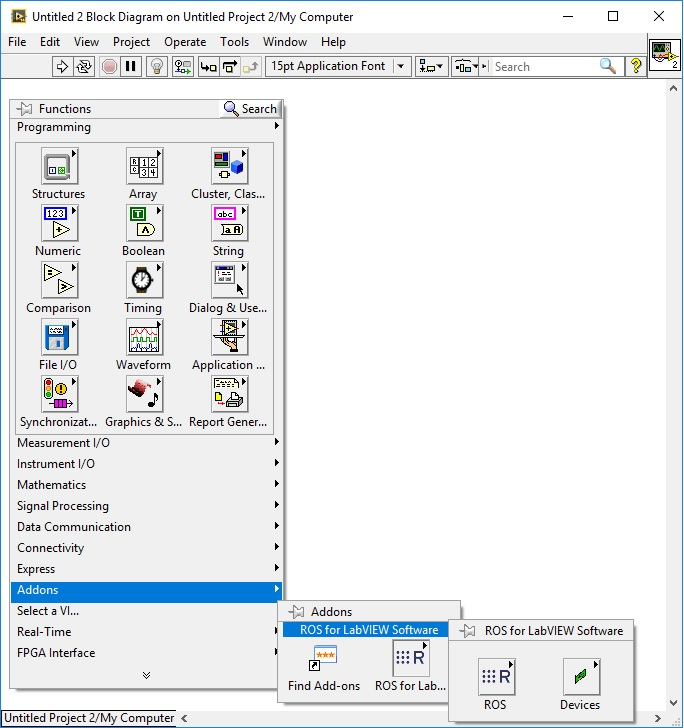
Task: Open the Context Help question mark
Action: [x=635, y=66]
